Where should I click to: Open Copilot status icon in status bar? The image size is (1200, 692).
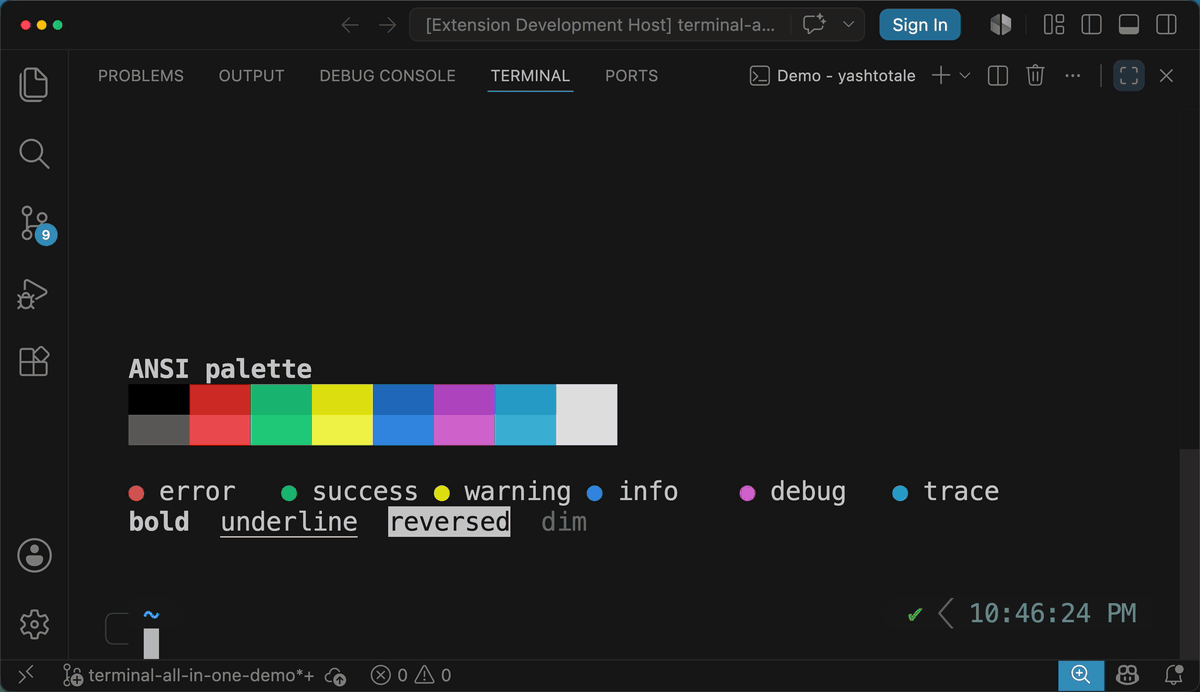click(1128, 675)
